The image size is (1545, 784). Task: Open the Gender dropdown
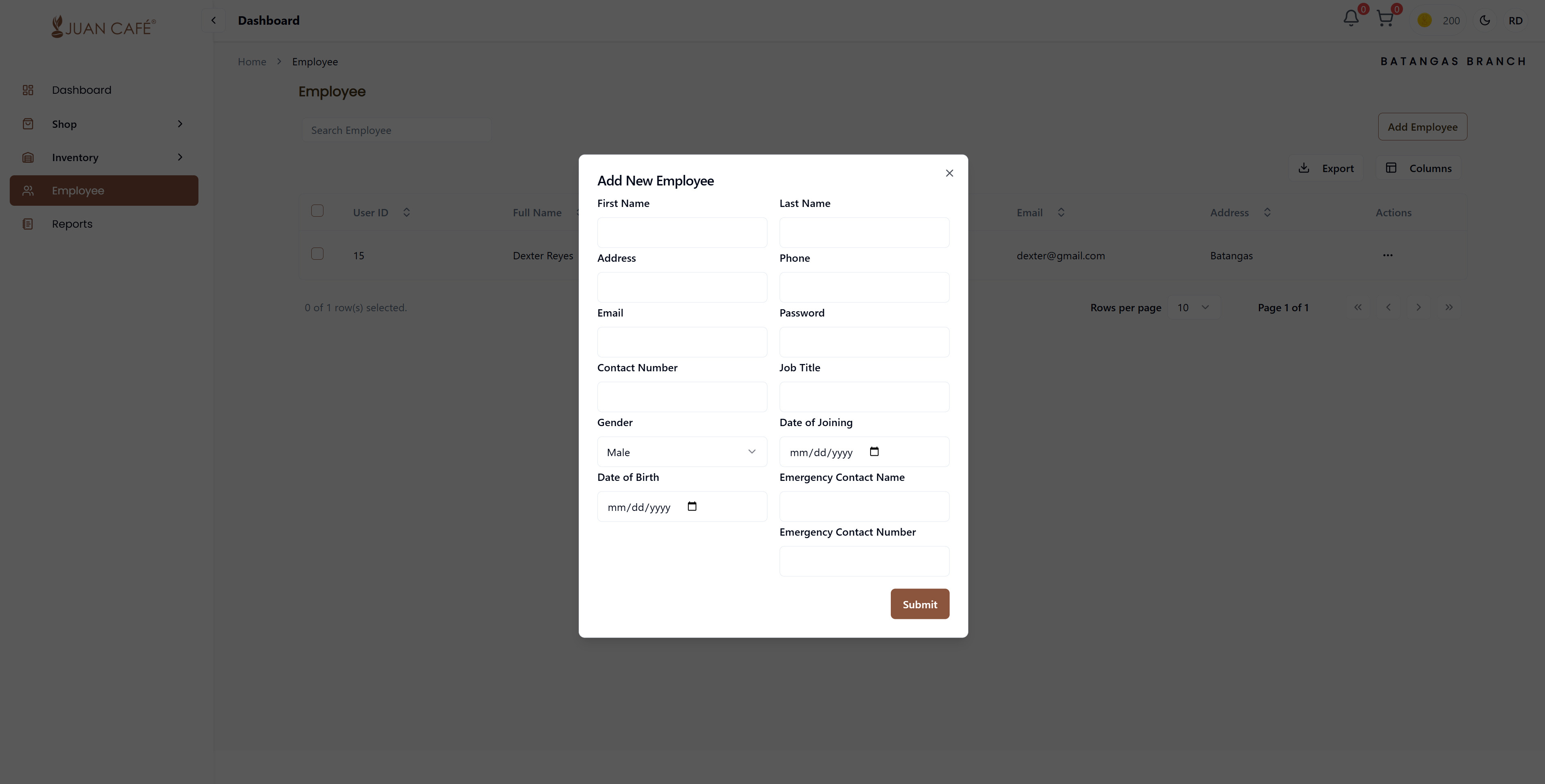(681, 452)
